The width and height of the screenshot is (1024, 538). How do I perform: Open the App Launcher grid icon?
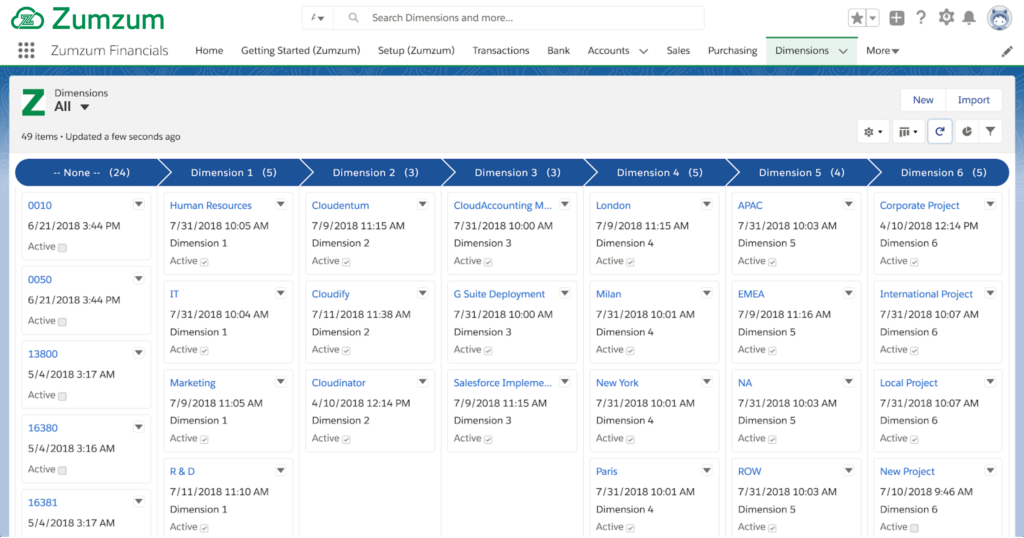point(26,50)
